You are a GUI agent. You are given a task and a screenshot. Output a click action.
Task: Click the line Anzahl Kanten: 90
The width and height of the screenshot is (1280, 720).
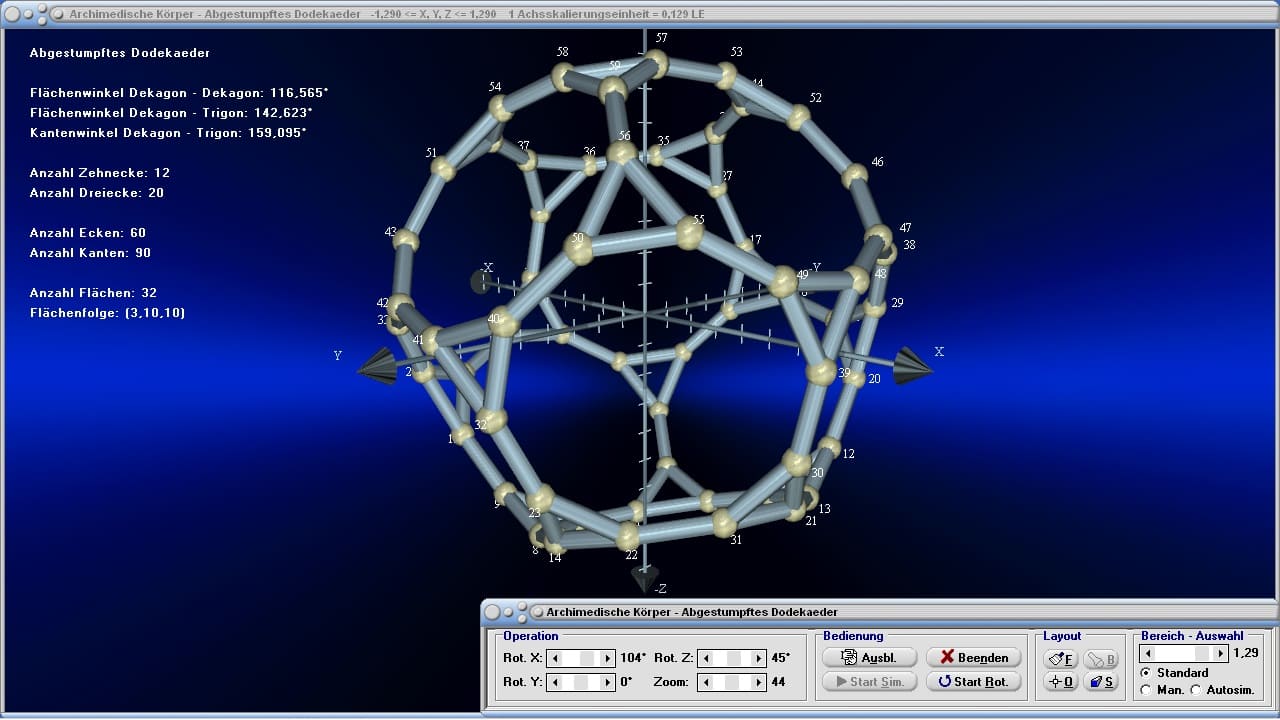point(90,253)
